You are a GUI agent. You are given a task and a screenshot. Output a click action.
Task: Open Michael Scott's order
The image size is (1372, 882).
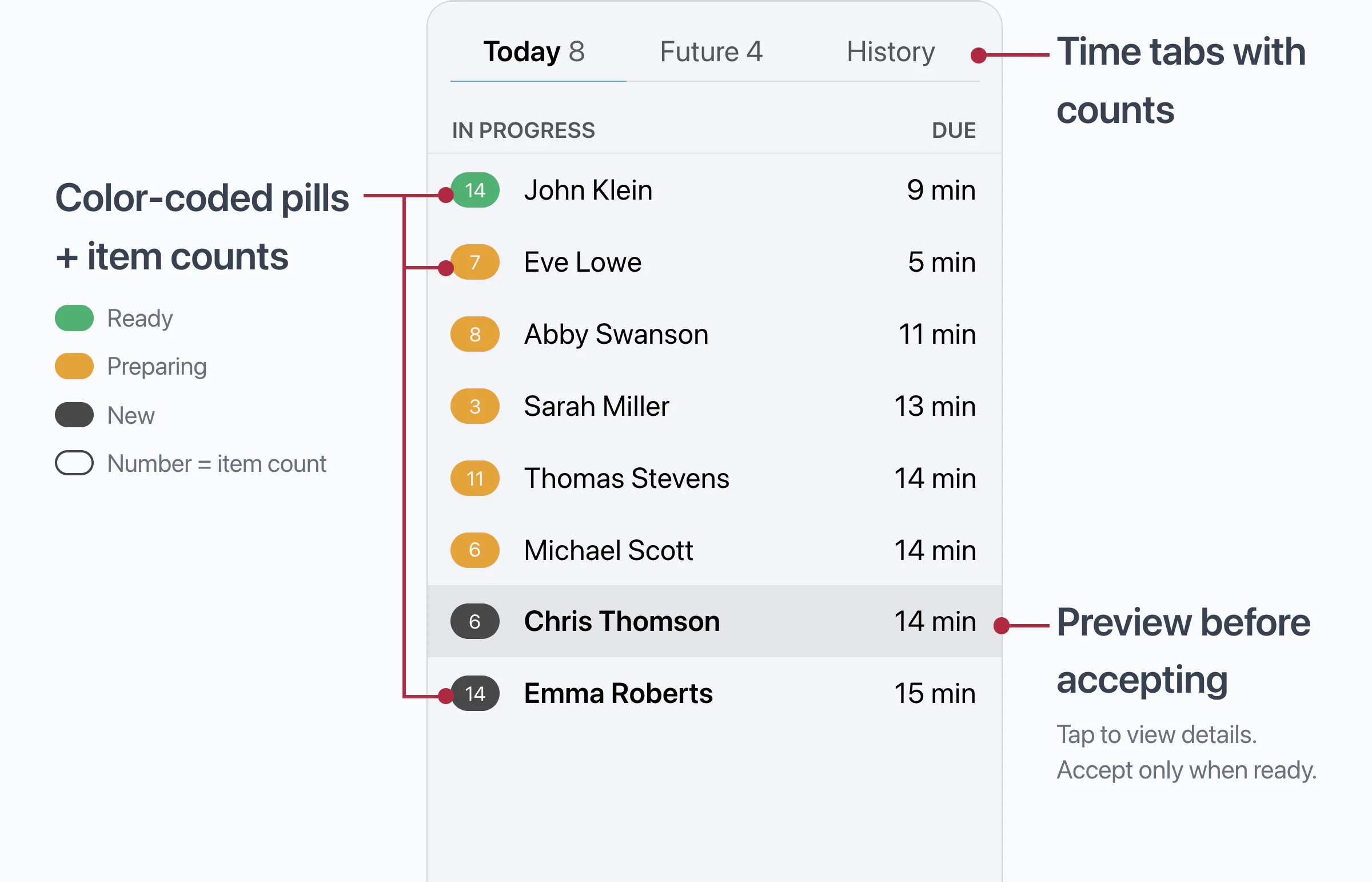pos(715,550)
